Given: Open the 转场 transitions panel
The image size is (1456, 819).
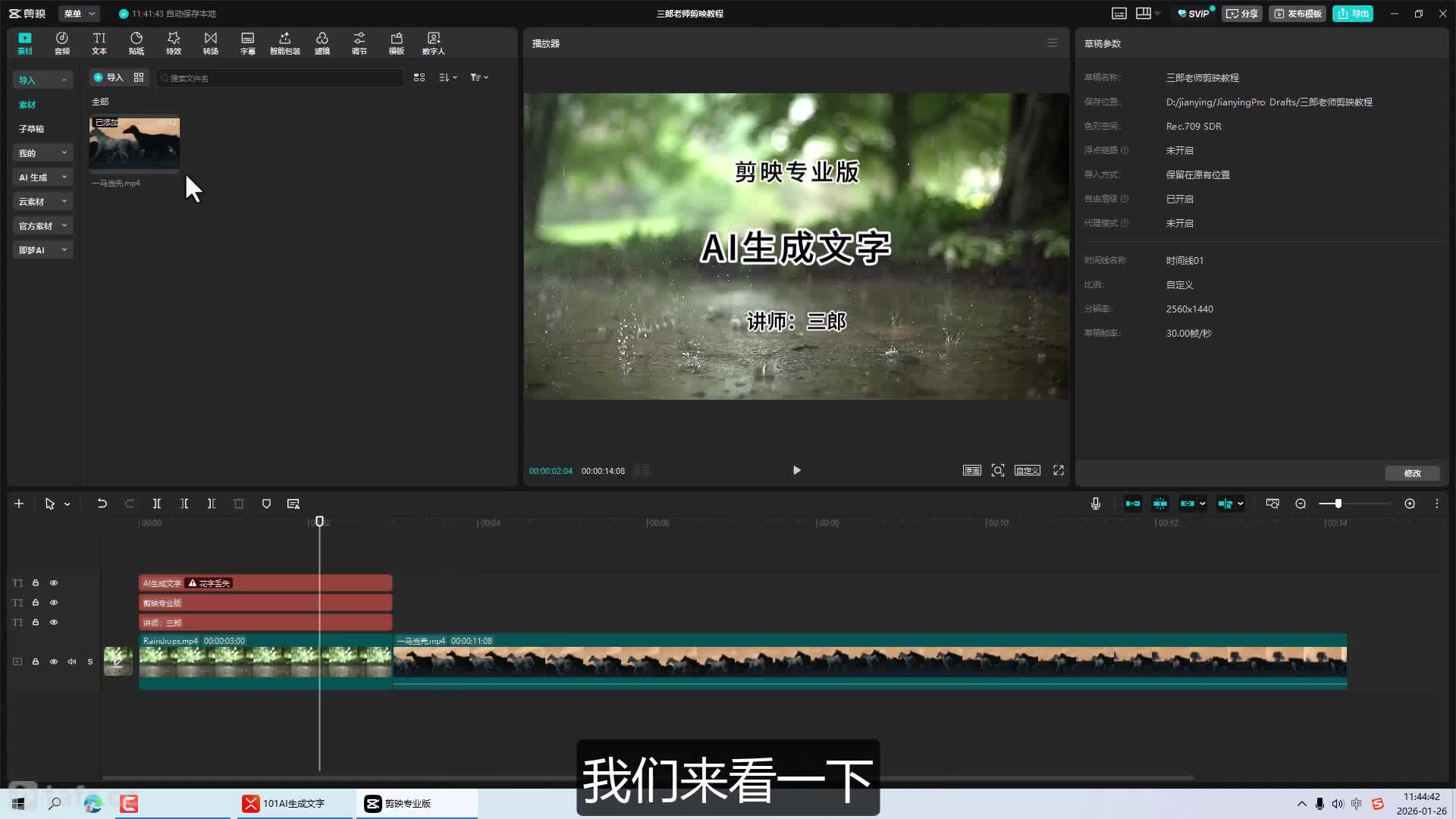Looking at the screenshot, I should click(x=211, y=43).
